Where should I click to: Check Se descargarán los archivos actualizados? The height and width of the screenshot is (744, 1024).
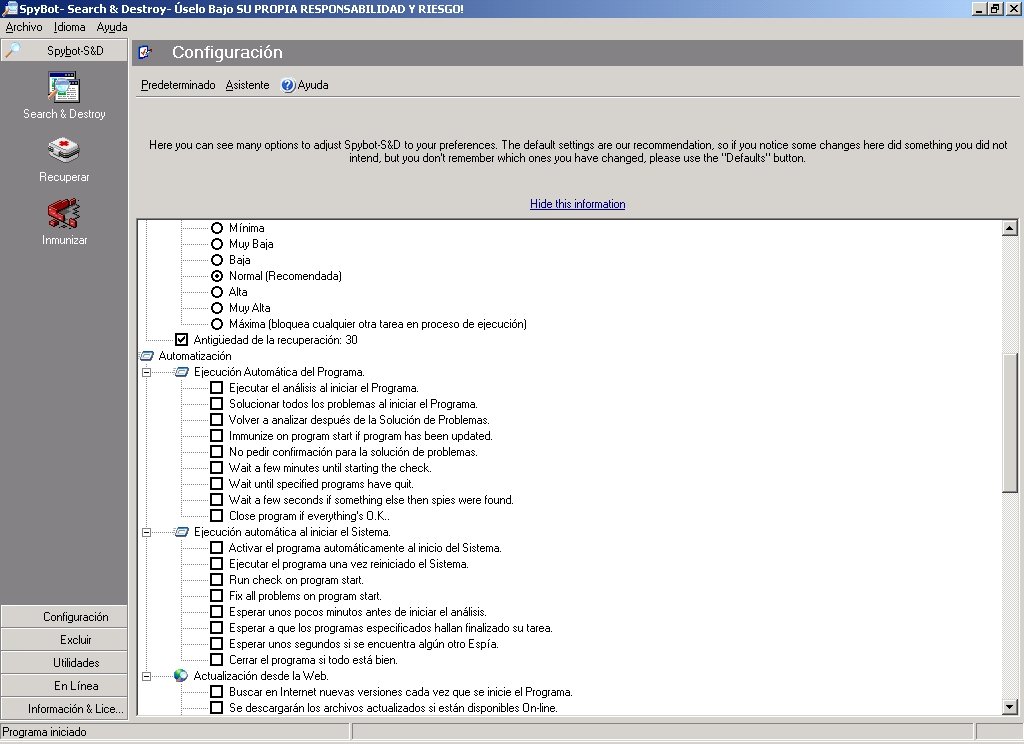pos(217,708)
